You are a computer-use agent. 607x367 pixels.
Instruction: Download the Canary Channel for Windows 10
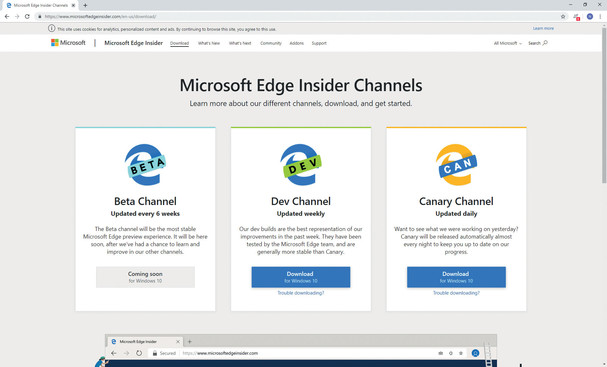[456, 277]
